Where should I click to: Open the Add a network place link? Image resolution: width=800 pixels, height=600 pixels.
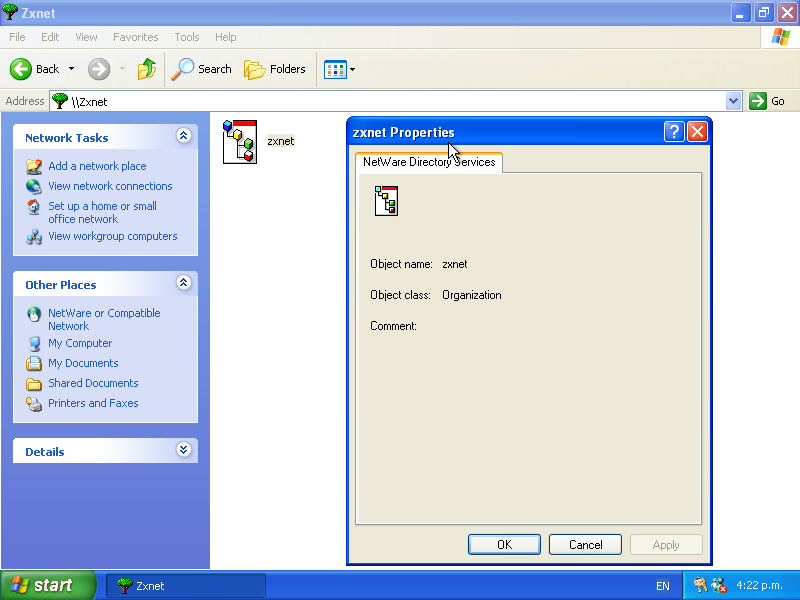click(97, 166)
